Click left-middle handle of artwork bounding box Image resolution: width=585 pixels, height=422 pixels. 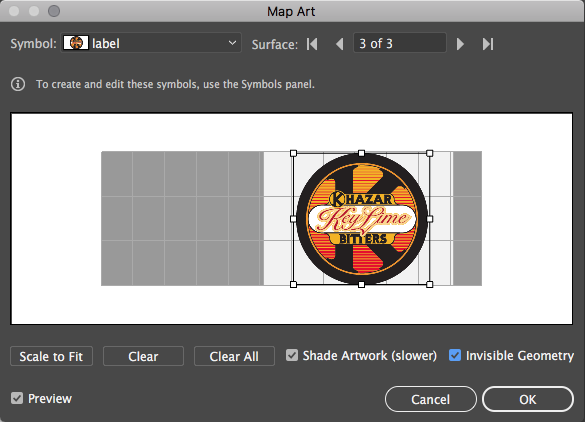coord(293,219)
